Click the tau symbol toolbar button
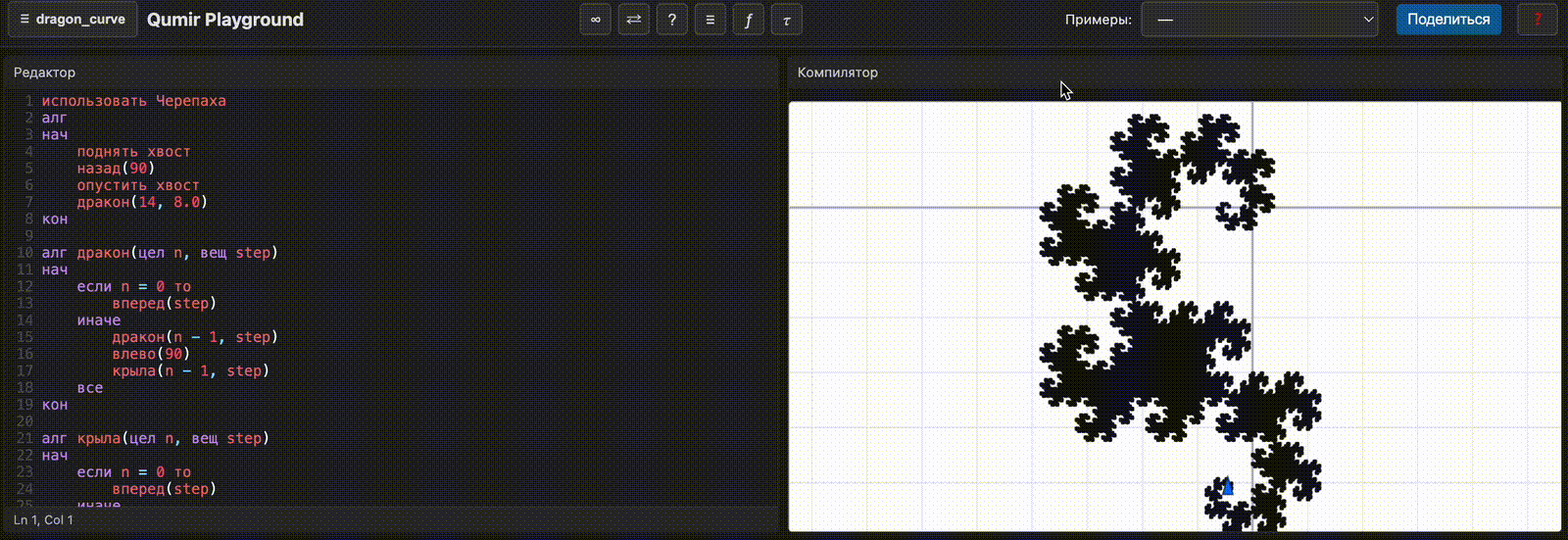This screenshot has width=1568, height=540. click(x=786, y=20)
